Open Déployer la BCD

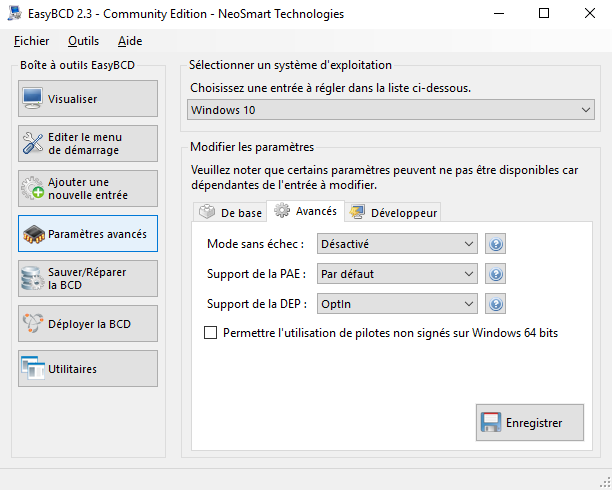[x=88, y=323]
